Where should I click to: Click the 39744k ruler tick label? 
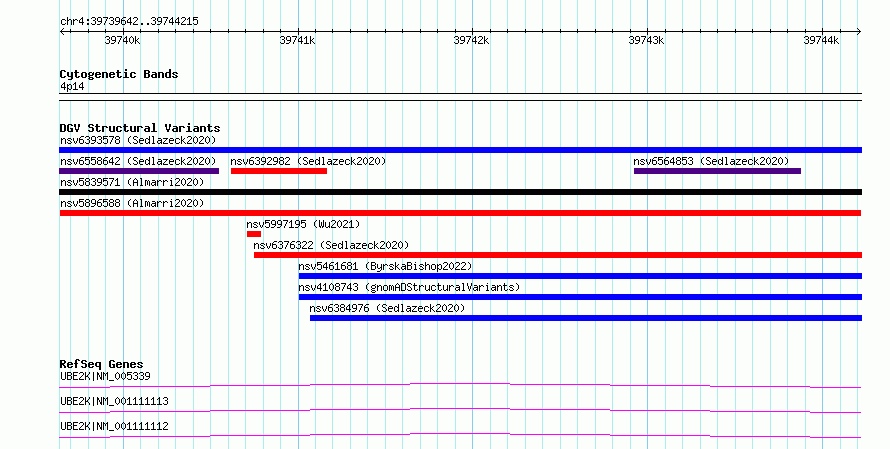coord(821,40)
